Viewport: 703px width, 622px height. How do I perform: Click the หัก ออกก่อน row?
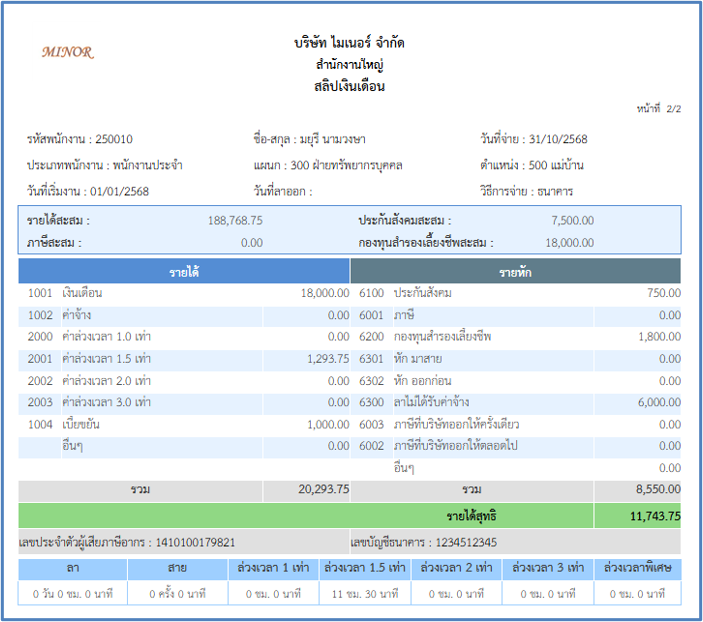(x=516, y=381)
